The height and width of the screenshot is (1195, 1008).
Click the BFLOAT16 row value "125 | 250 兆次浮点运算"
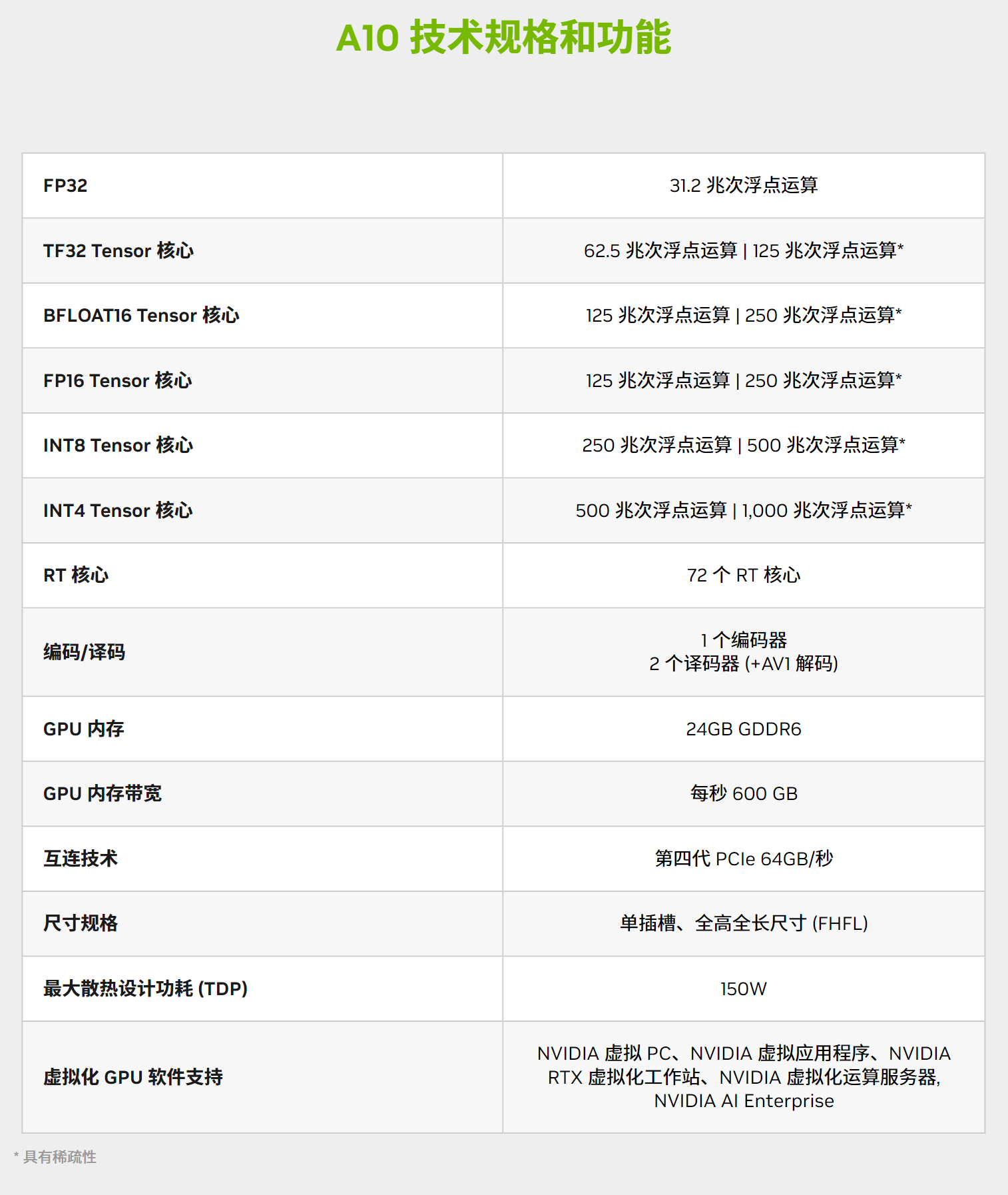point(744,315)
